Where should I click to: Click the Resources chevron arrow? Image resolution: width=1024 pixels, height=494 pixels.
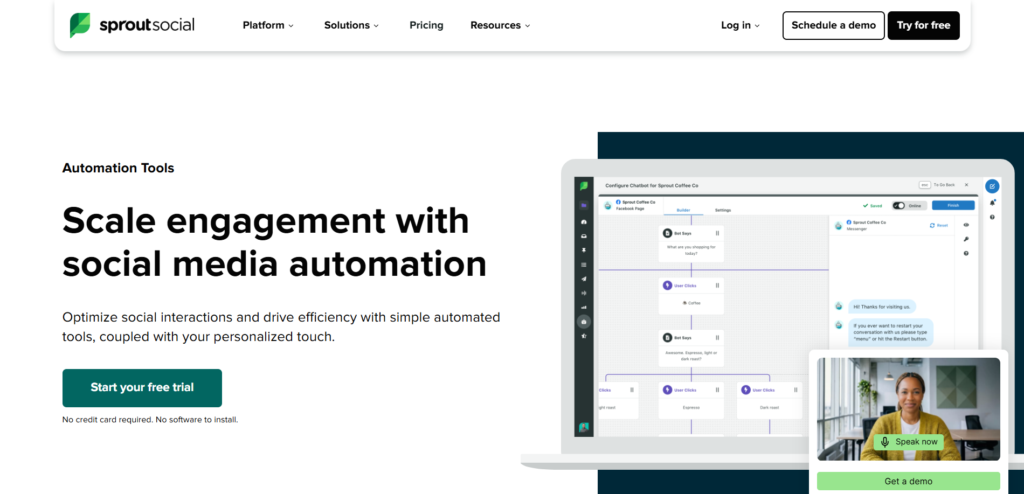point(528,26)
